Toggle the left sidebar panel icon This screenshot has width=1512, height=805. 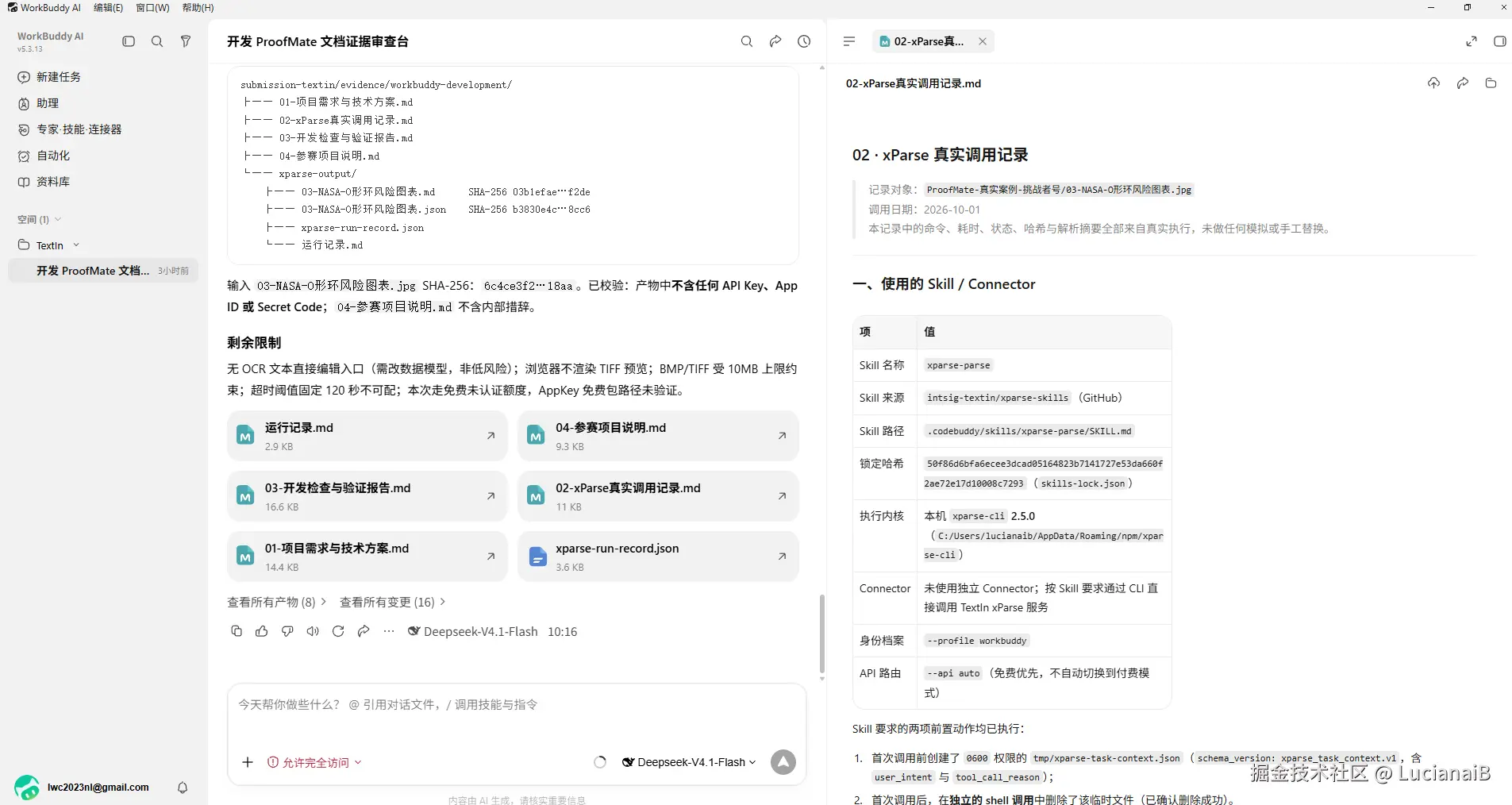click(129, 41)
